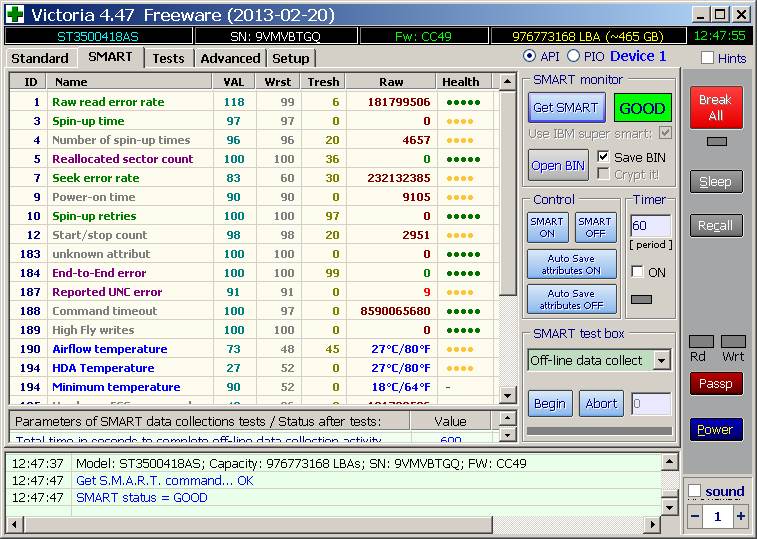Select the Command timeout row
The width and height of the screenshot is (757, 539).
[253, 311]
